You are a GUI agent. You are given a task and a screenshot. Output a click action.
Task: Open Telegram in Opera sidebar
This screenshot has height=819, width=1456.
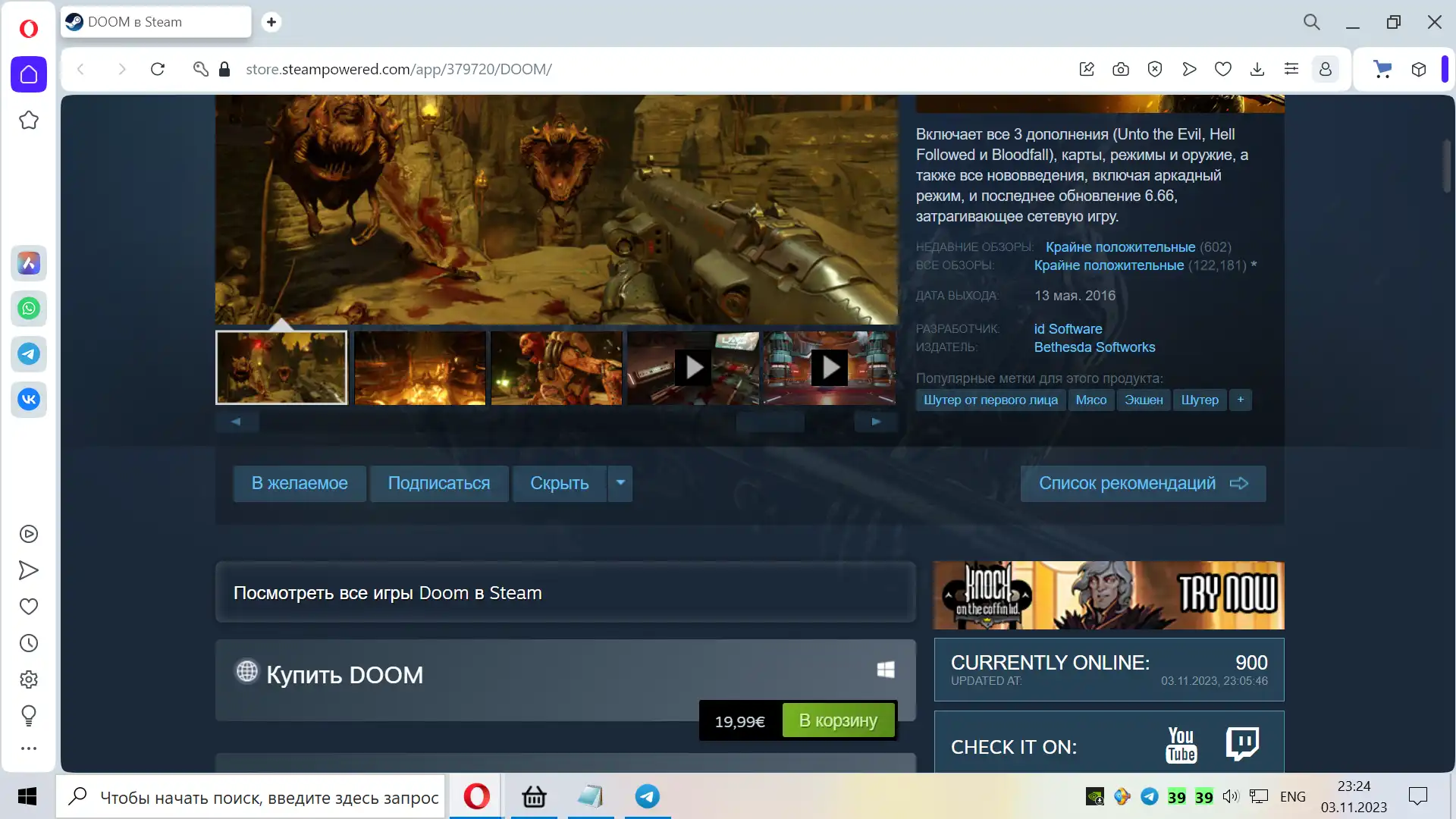pyautogui.click(x=29, y=354)
